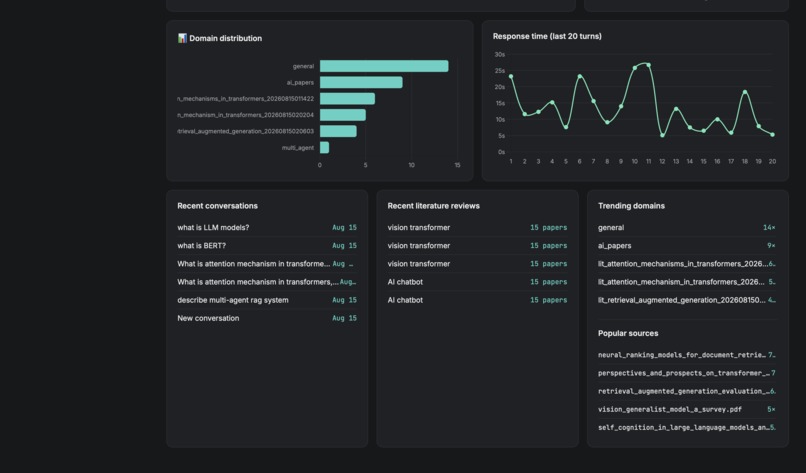The image size is (806, 473).
Task: Open "describe multi-agent rag system" conversation
Action: [x=267, y=300]
